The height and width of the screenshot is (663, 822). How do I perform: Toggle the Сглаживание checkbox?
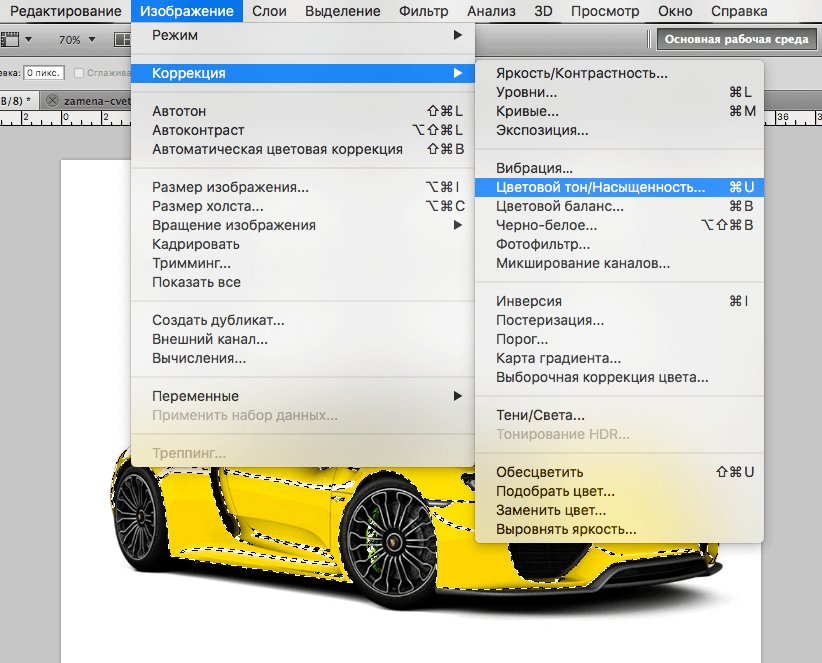coord(79,73)
